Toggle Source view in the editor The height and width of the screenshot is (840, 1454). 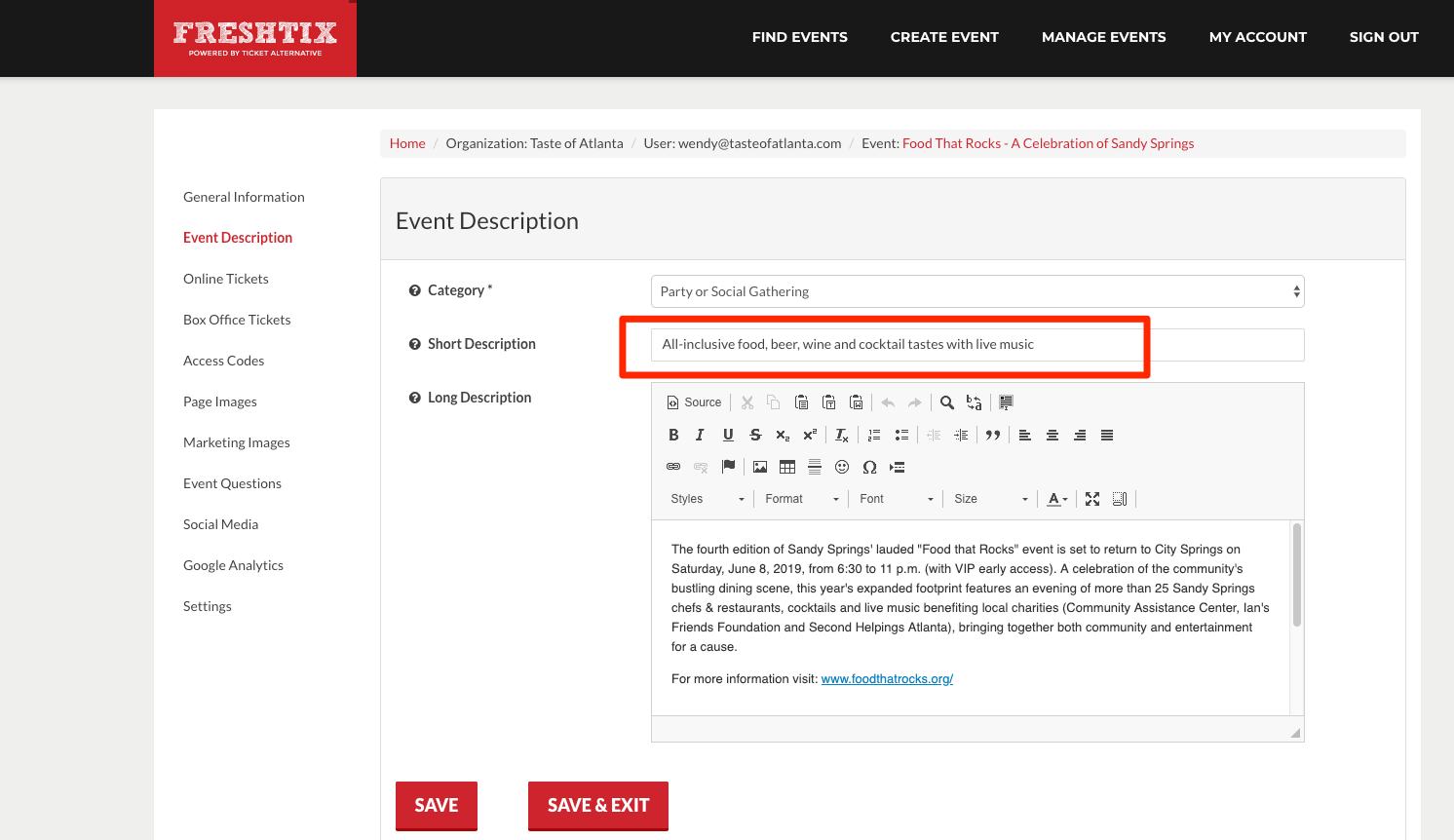pyautogui.click(x=694, y=402)
